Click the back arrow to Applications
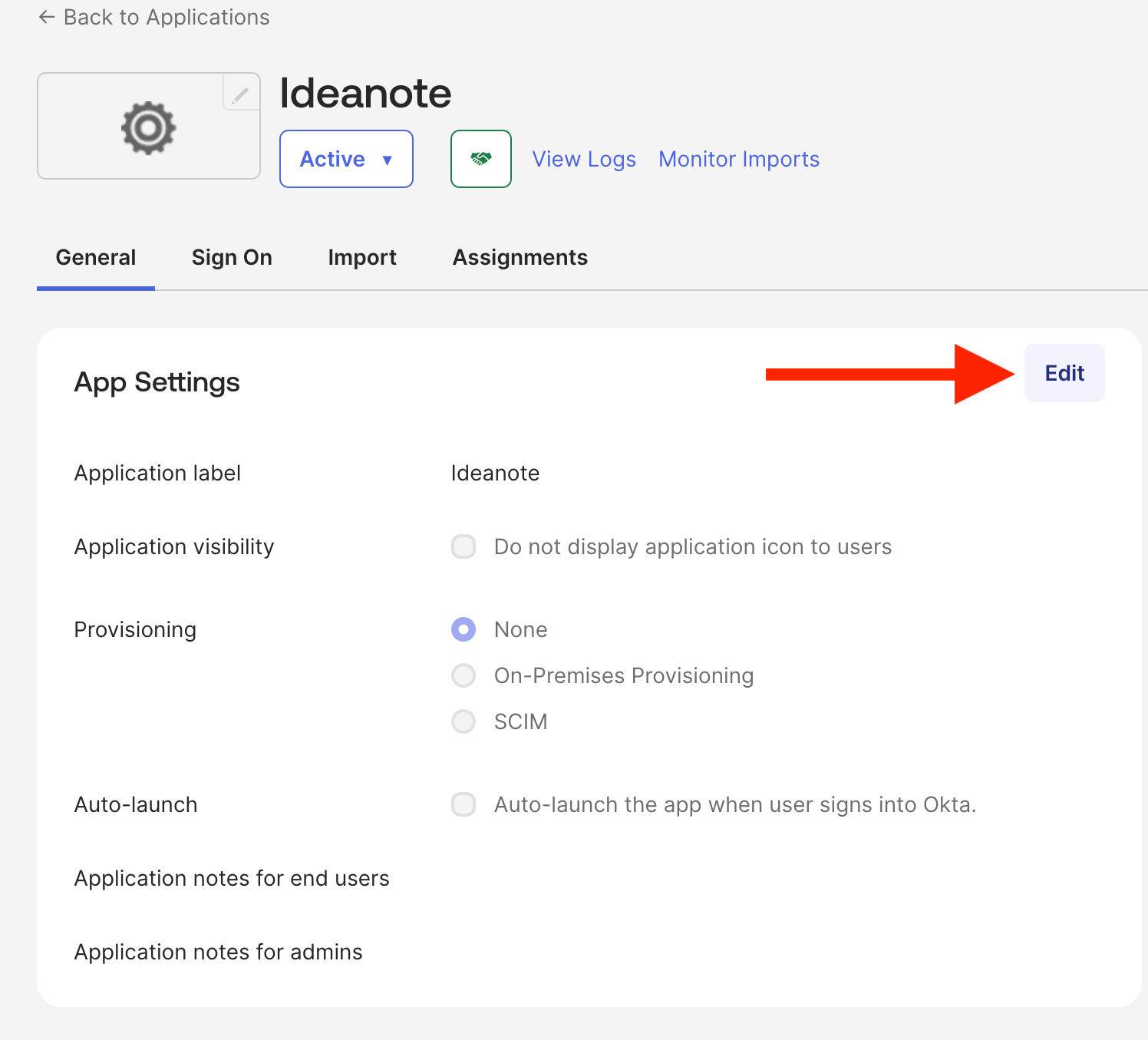 click(x=47, y=17)
